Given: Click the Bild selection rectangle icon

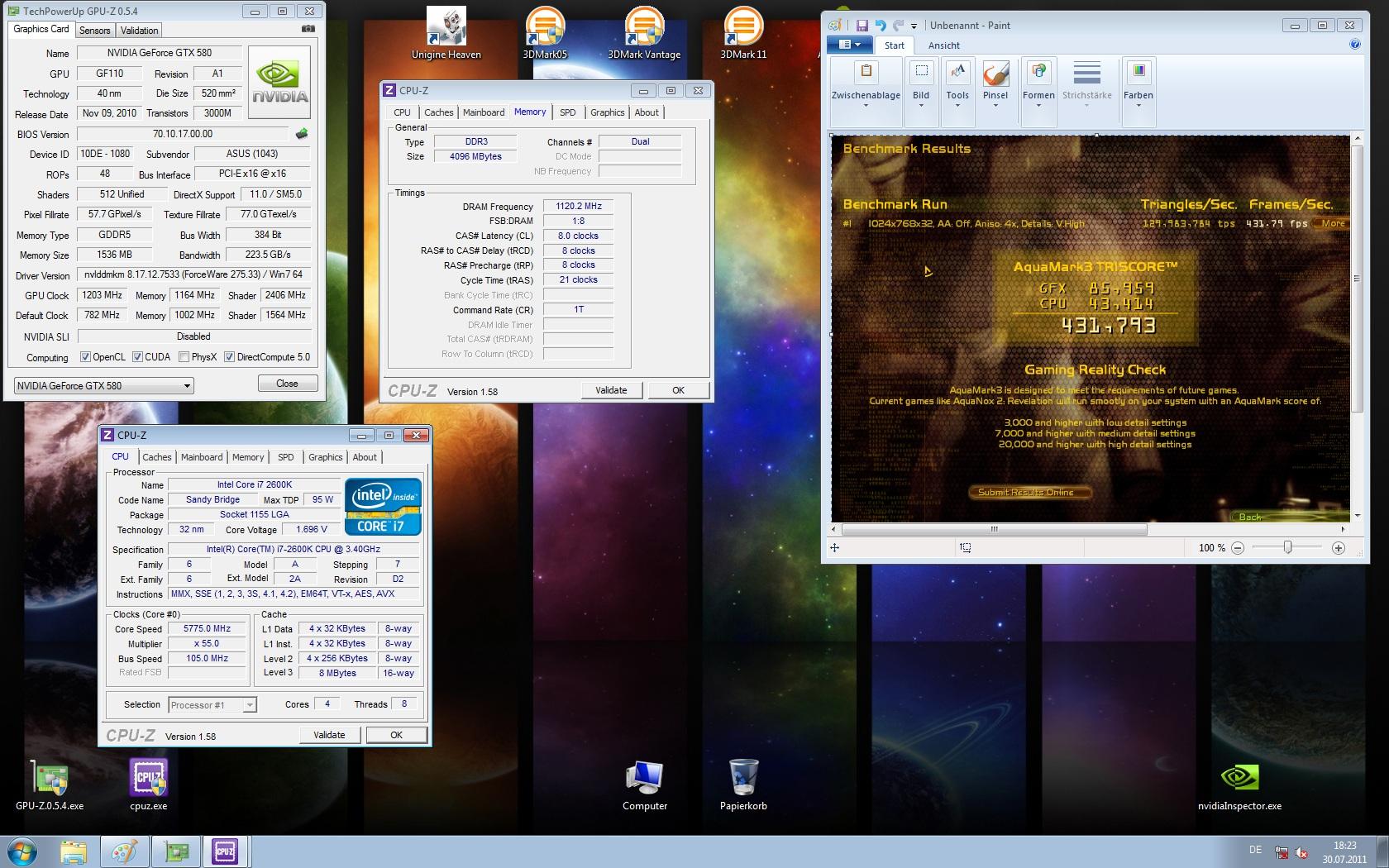Looking at the screenshot, I should coord(921,72).
